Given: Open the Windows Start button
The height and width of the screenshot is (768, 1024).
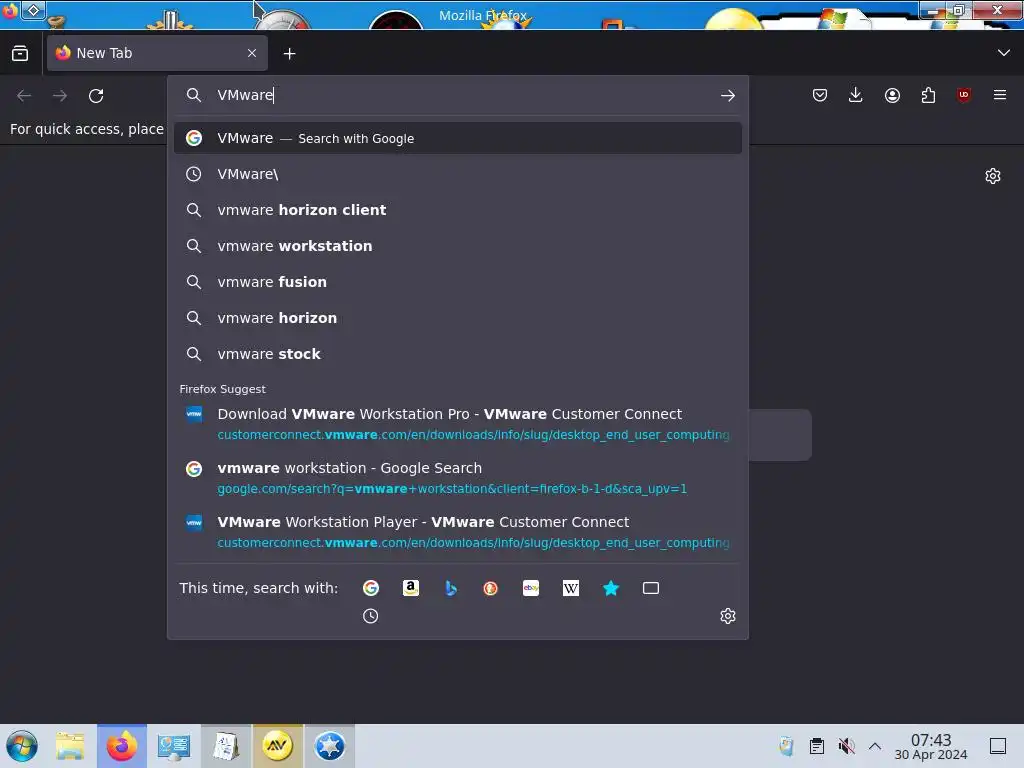Looking at the screenshot, I should click(22, 746).
